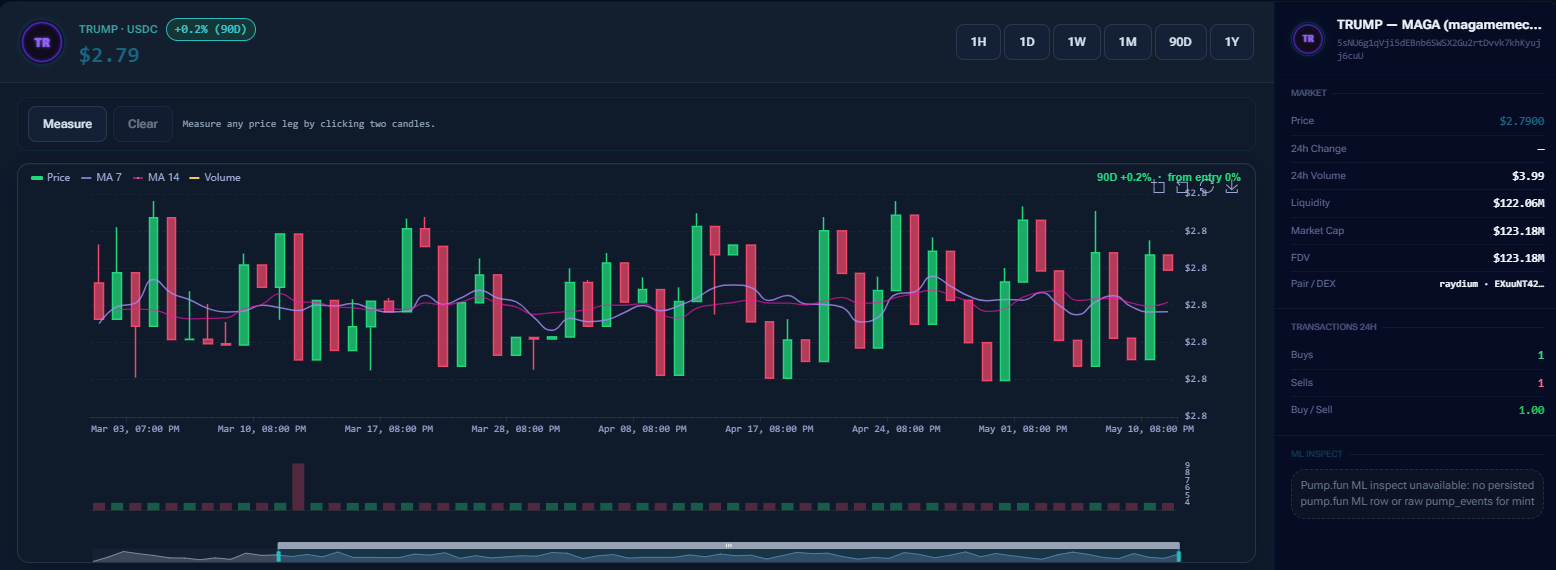Click the last red candle at chart's right edge
The width and height of the screenshot is (1556, 570).
coord(1168,263)
